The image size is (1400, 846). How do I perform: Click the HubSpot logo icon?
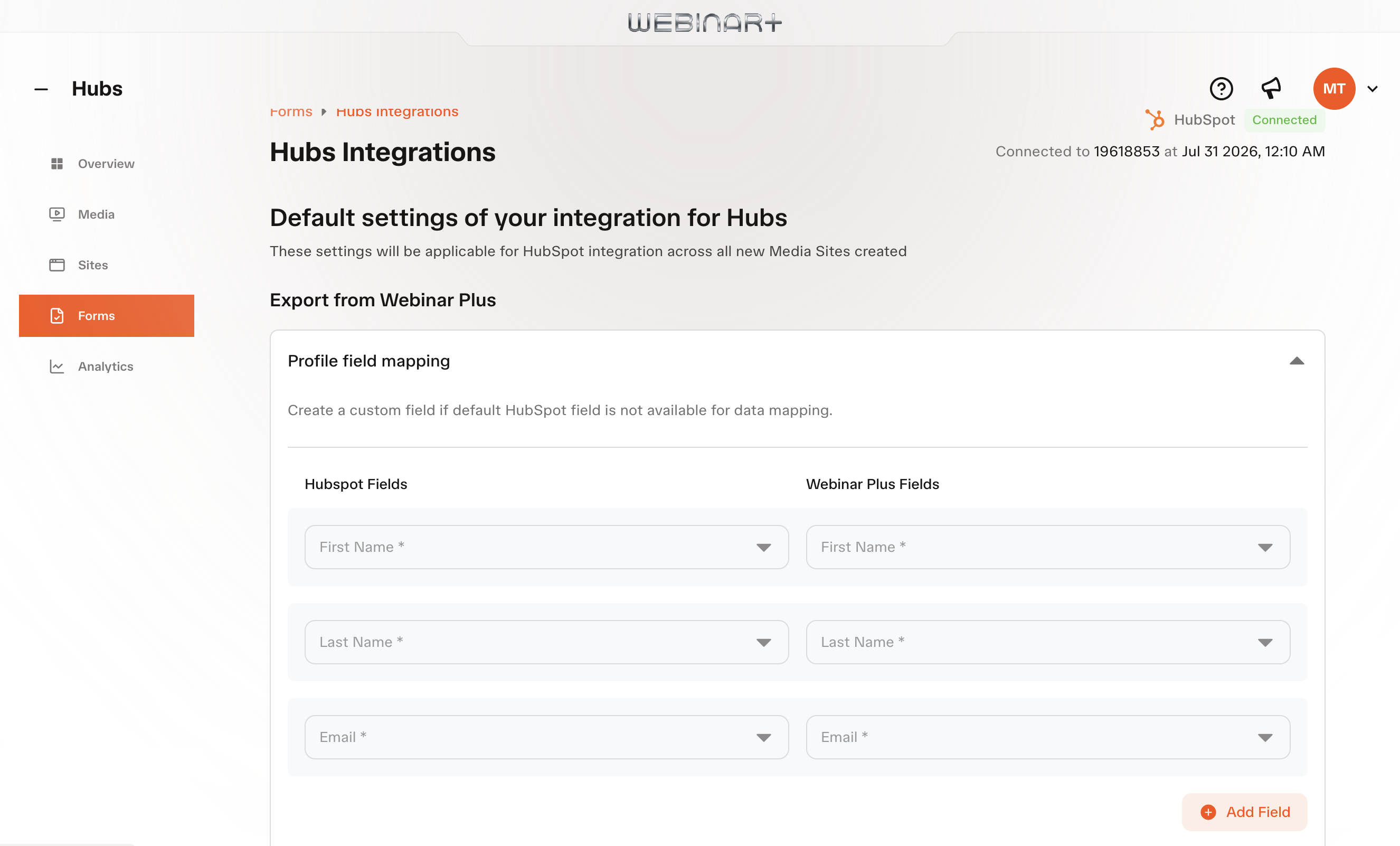1155,120
